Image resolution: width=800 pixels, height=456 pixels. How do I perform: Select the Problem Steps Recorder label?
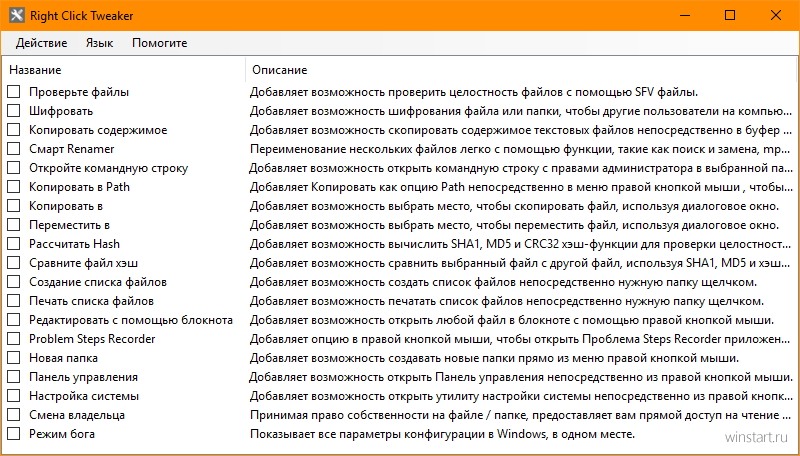[92, 339]
